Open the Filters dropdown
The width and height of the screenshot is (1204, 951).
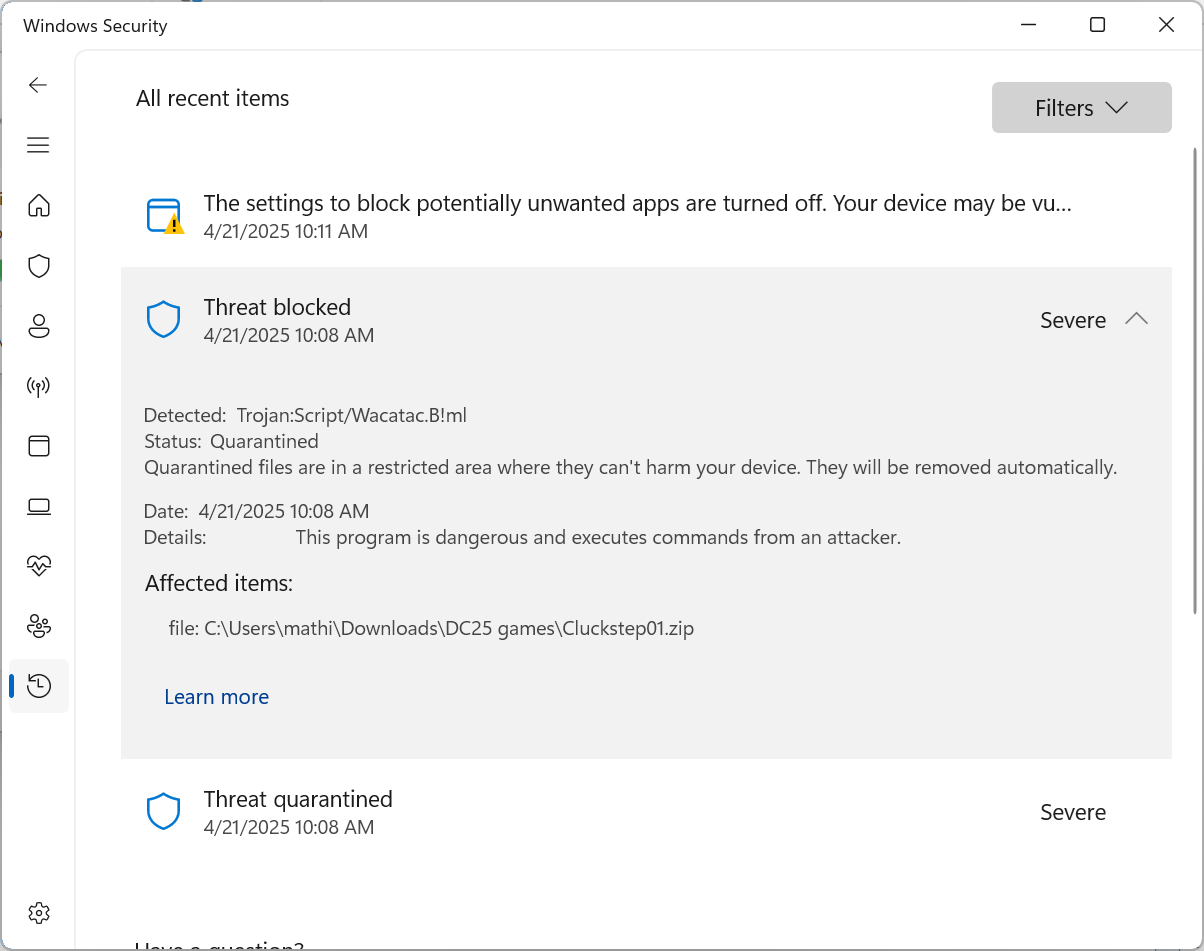pyautogui.click(x=1081, y=108)
